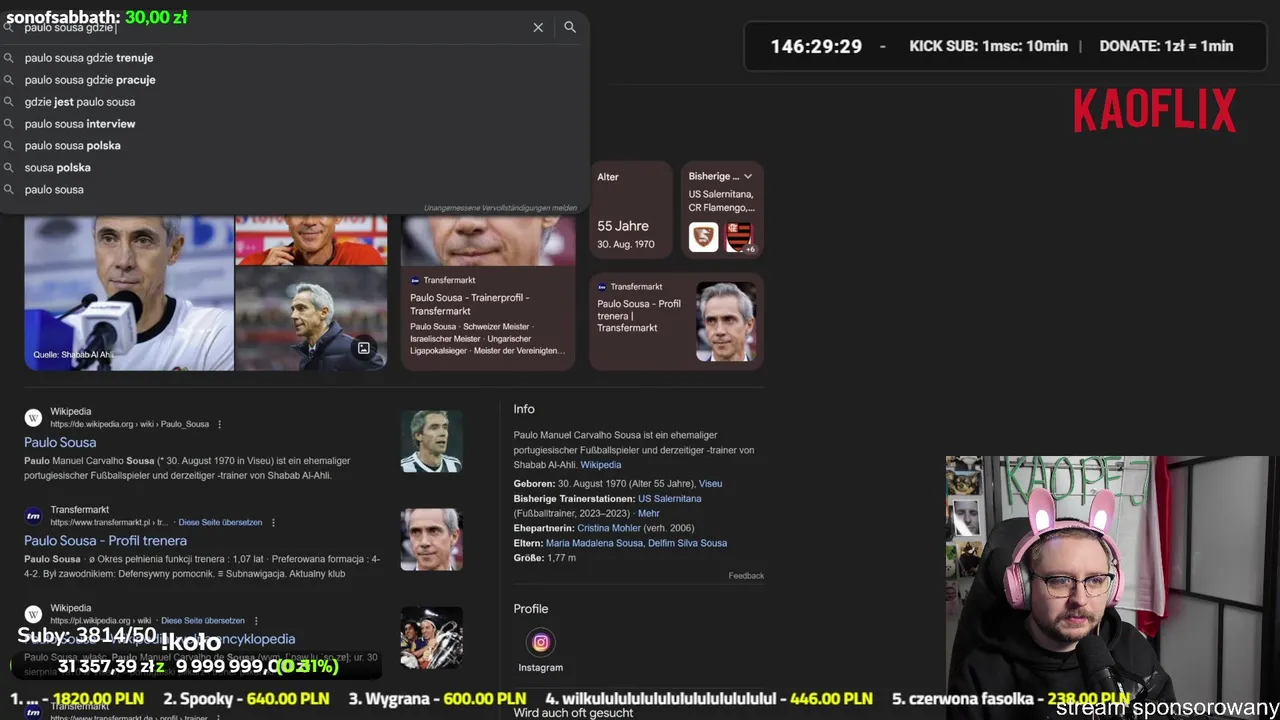Click the 'Feedback' link under Info panel
Image resolution: width=1280 pixels, height=720 pixels.
coord(746,576)
